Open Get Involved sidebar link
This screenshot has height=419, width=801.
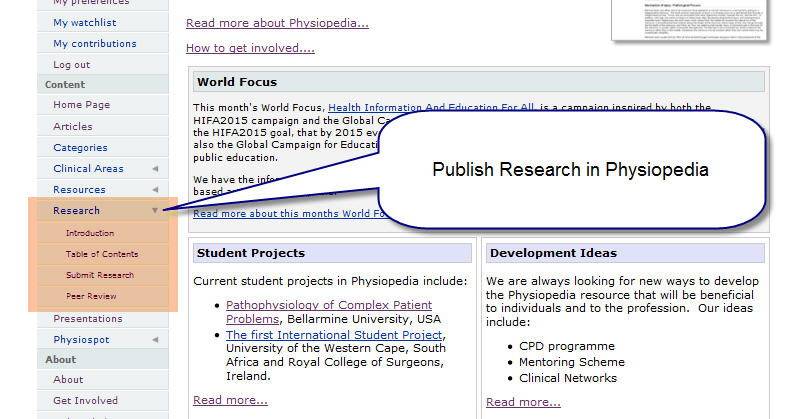[85, 401]
